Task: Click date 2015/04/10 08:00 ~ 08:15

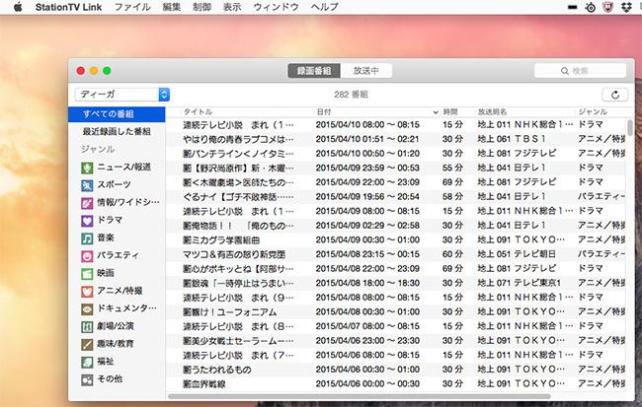Action: point(368,124)
